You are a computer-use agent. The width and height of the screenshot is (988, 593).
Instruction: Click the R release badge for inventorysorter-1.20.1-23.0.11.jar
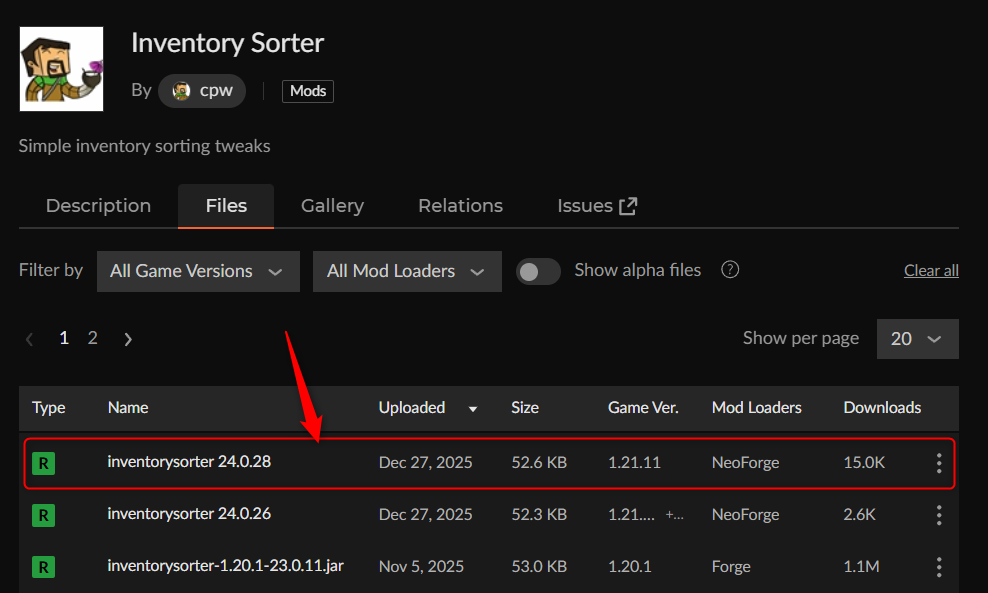pos(43,566)
